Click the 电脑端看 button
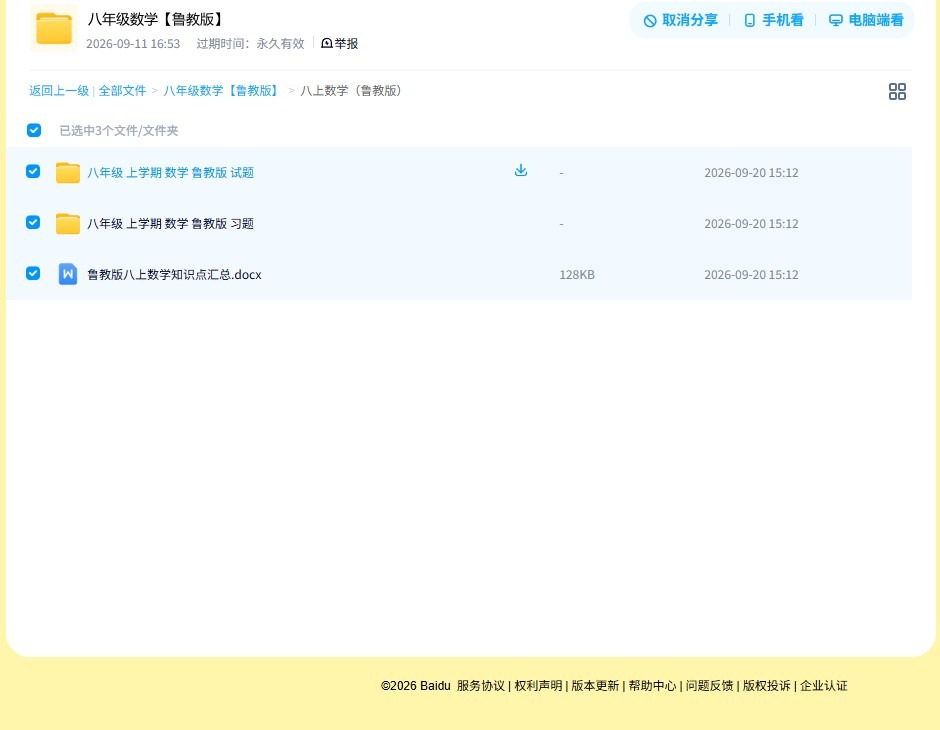Screen dimensions: 940x730 click(x=866, y=20)
